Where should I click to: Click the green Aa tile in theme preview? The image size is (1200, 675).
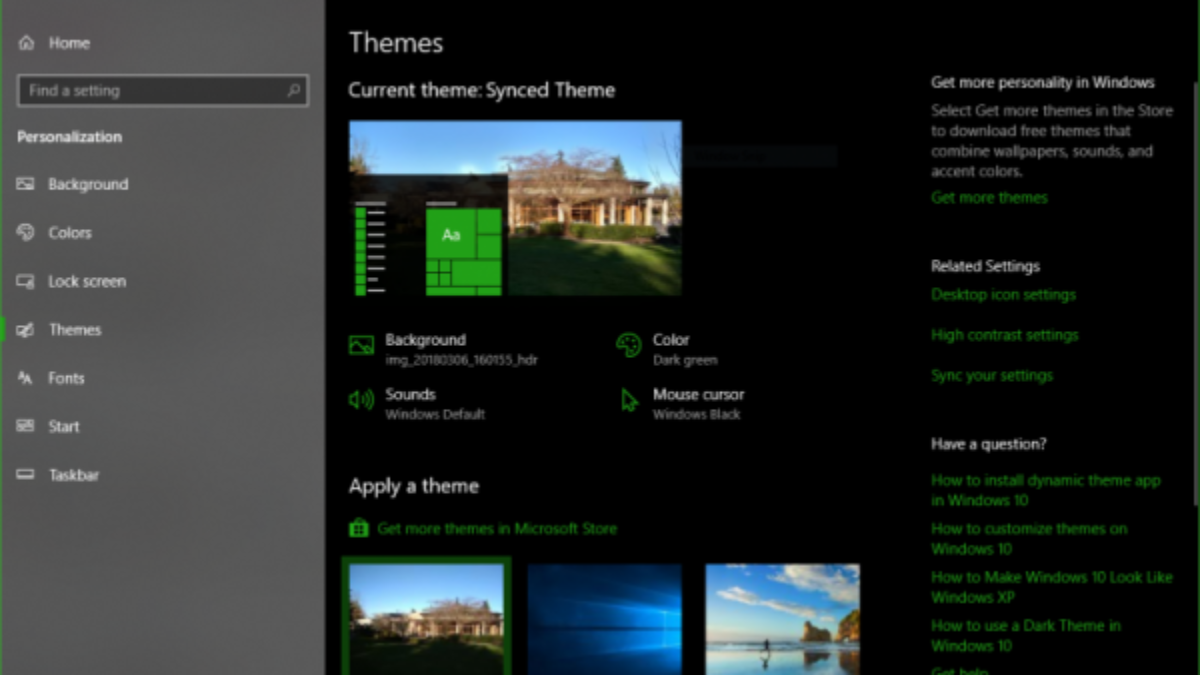451,234
